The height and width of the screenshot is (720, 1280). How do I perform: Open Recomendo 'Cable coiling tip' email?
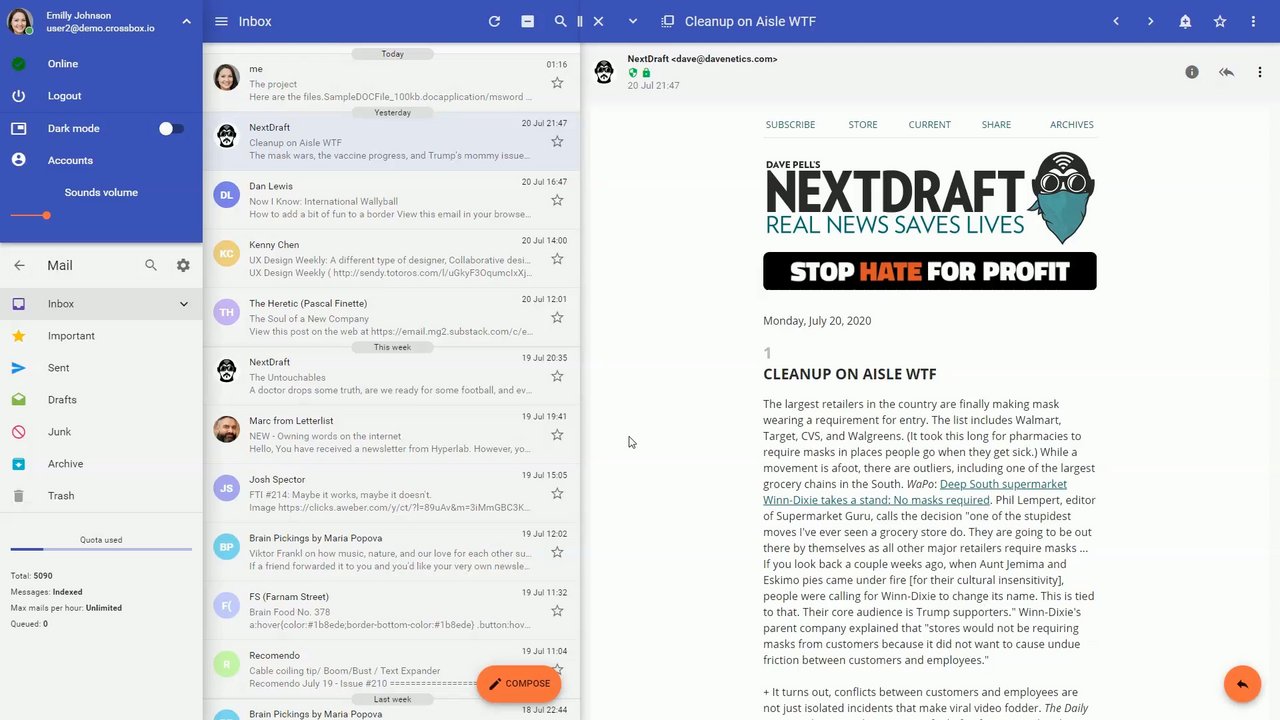(x=392, y=669)
